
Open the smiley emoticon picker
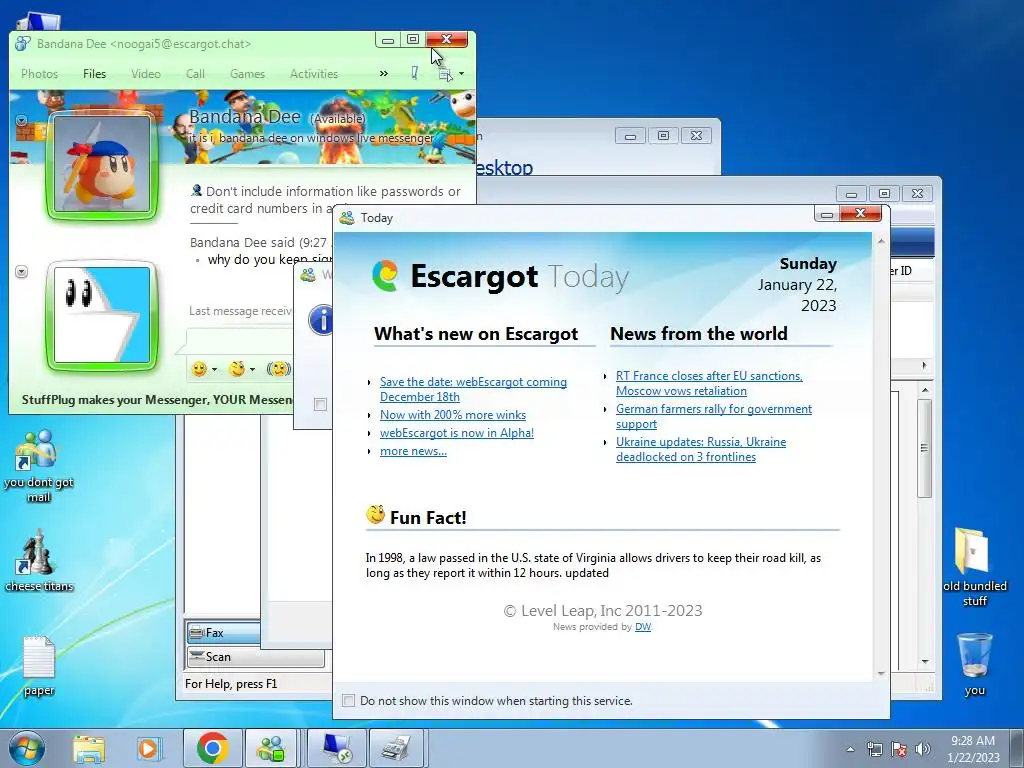[199, 369]
